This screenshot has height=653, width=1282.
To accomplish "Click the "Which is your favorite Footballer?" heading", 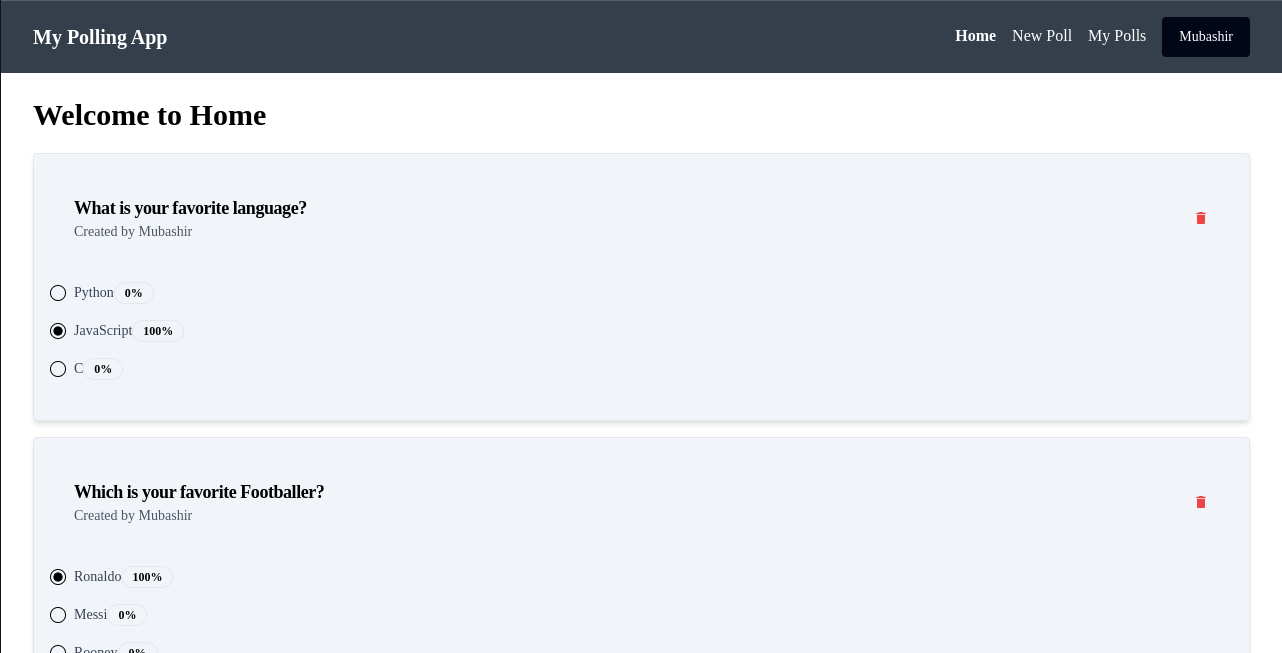I will point(199,492).
